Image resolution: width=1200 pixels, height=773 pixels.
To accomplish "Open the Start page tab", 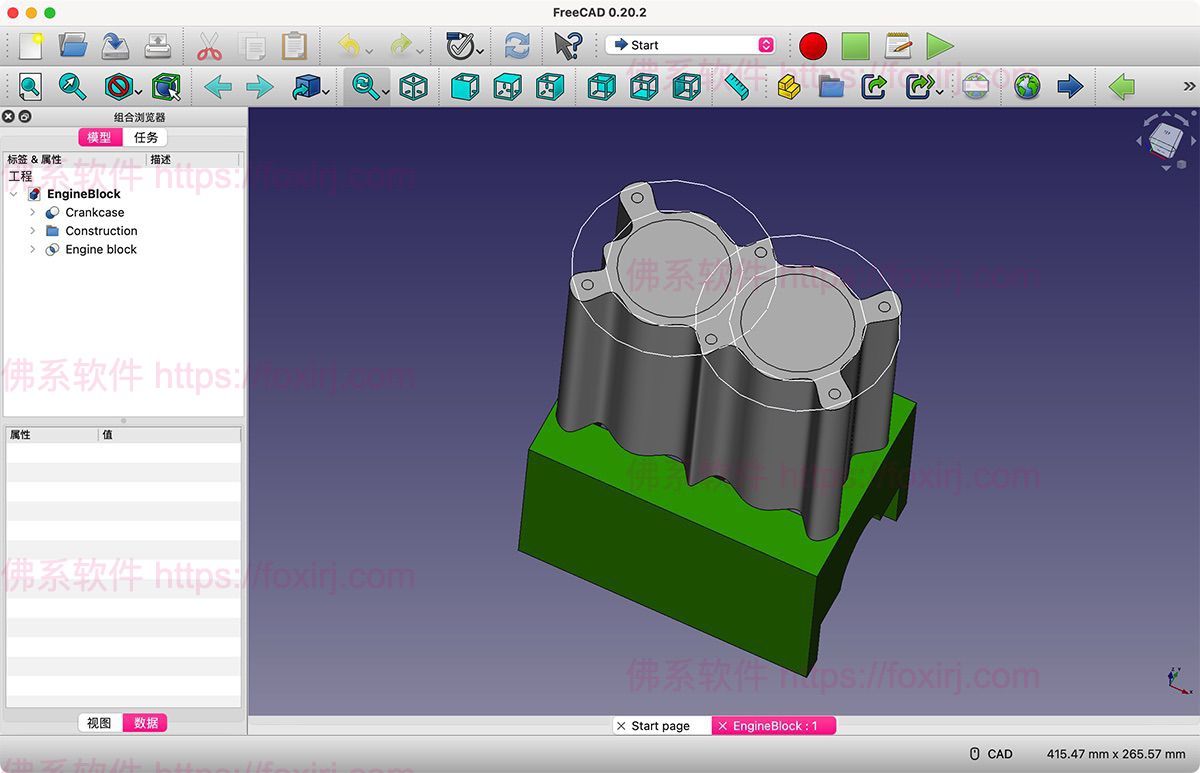I will 660,726.
